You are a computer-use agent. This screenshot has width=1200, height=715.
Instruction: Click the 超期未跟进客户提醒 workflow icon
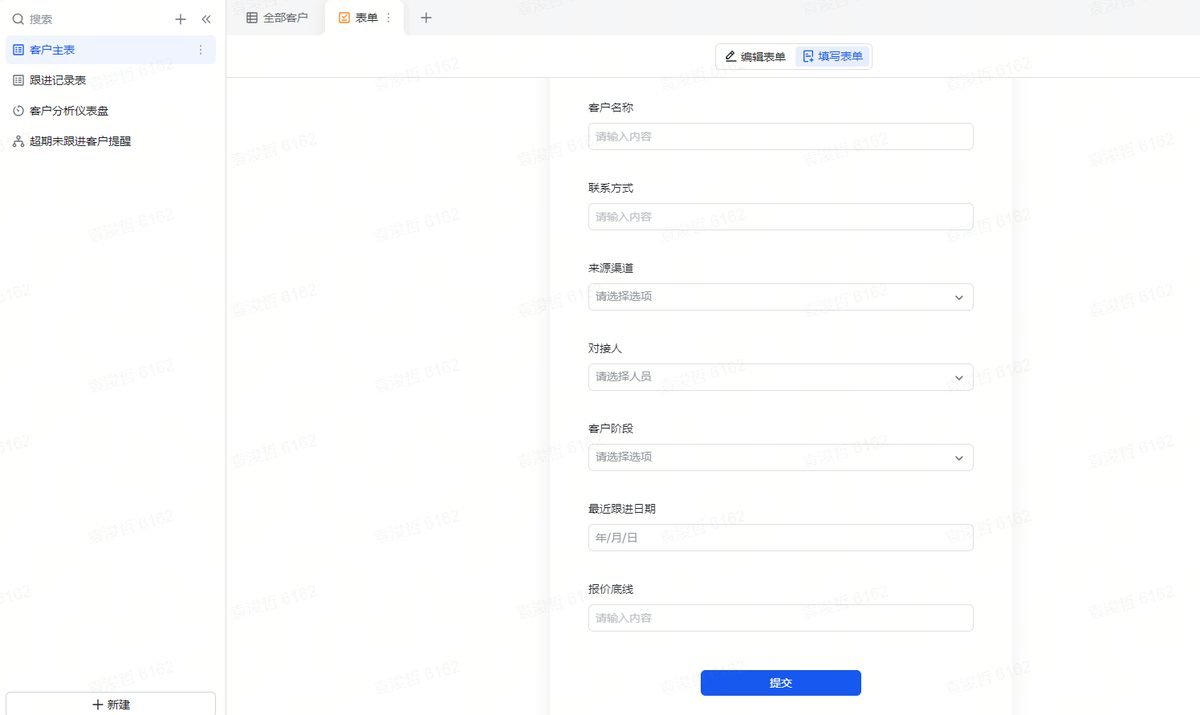point(18,141)
